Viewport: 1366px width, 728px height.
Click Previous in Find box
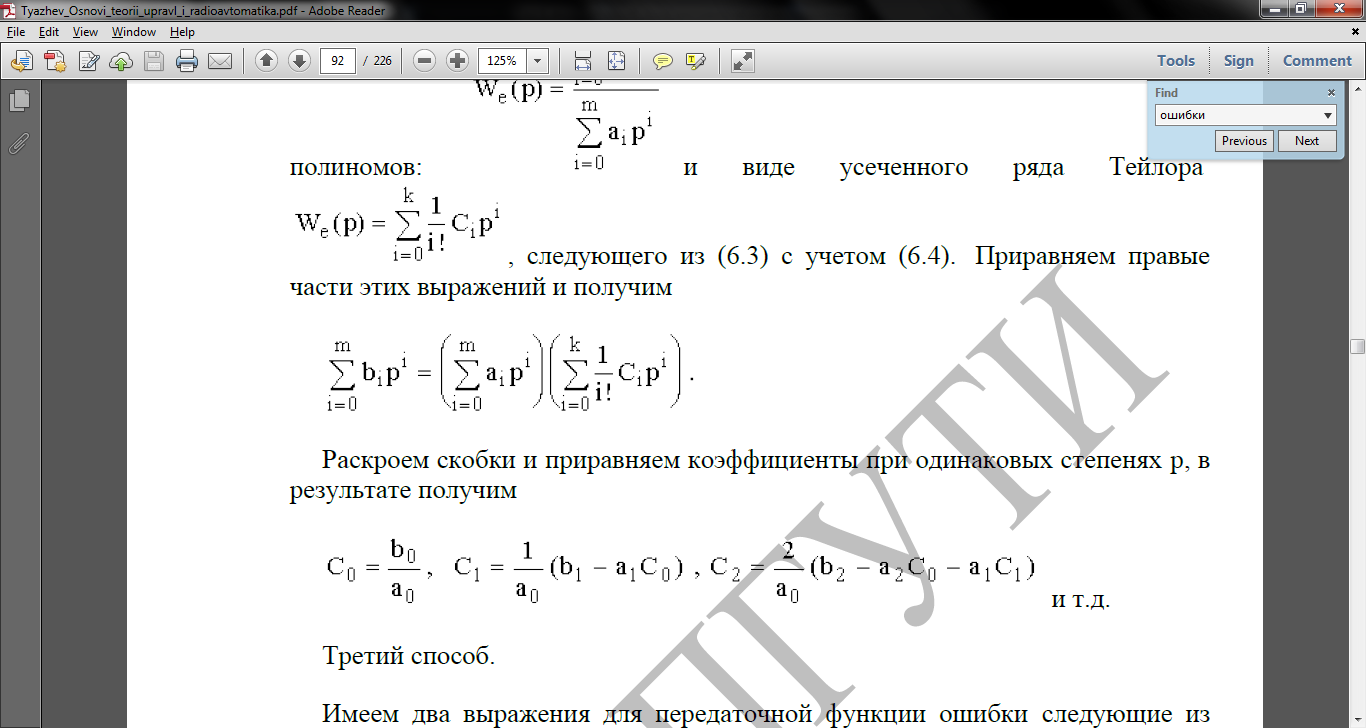1244,141
